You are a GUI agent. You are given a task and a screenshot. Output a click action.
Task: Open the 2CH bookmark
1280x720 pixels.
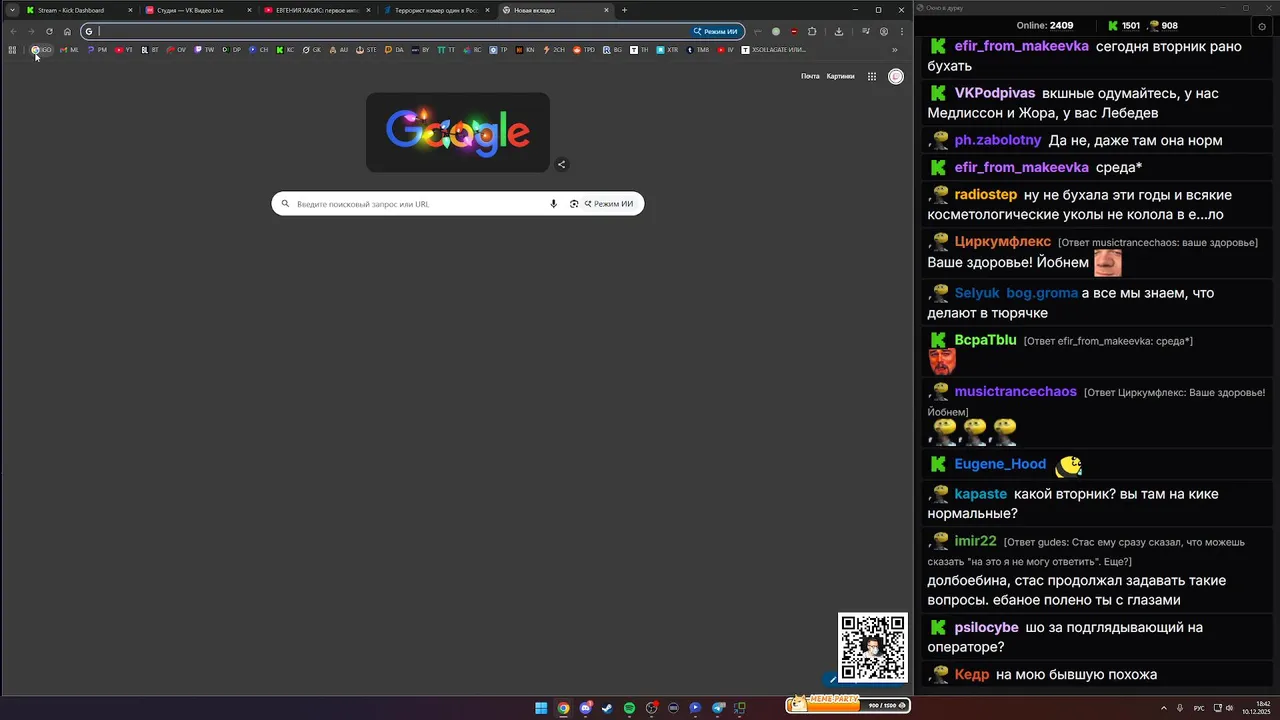click(554, 49)
